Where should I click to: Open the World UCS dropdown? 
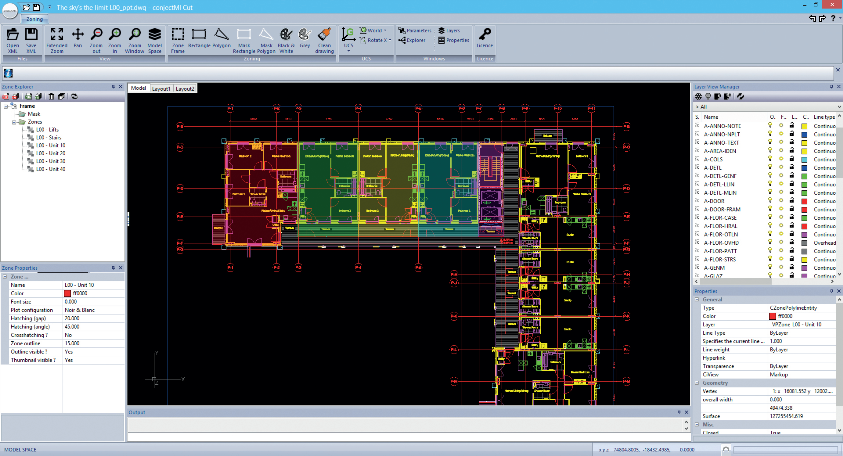tap(373, 31)
